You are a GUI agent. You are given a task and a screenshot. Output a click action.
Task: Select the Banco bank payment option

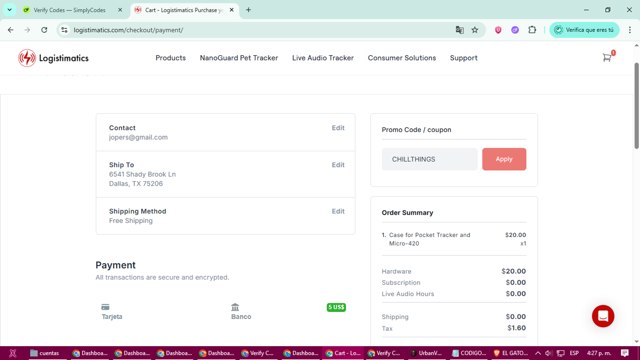tap(241, 311)
